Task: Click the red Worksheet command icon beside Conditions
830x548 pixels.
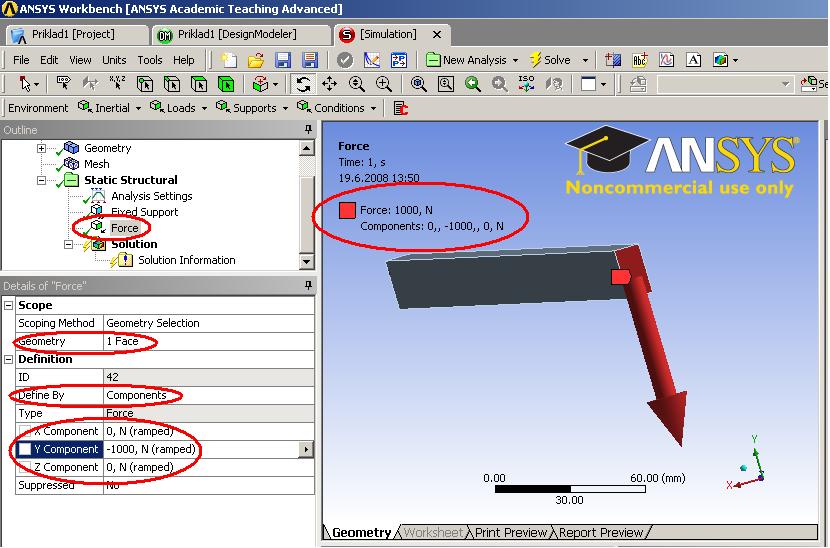Action: pos(401,108)
